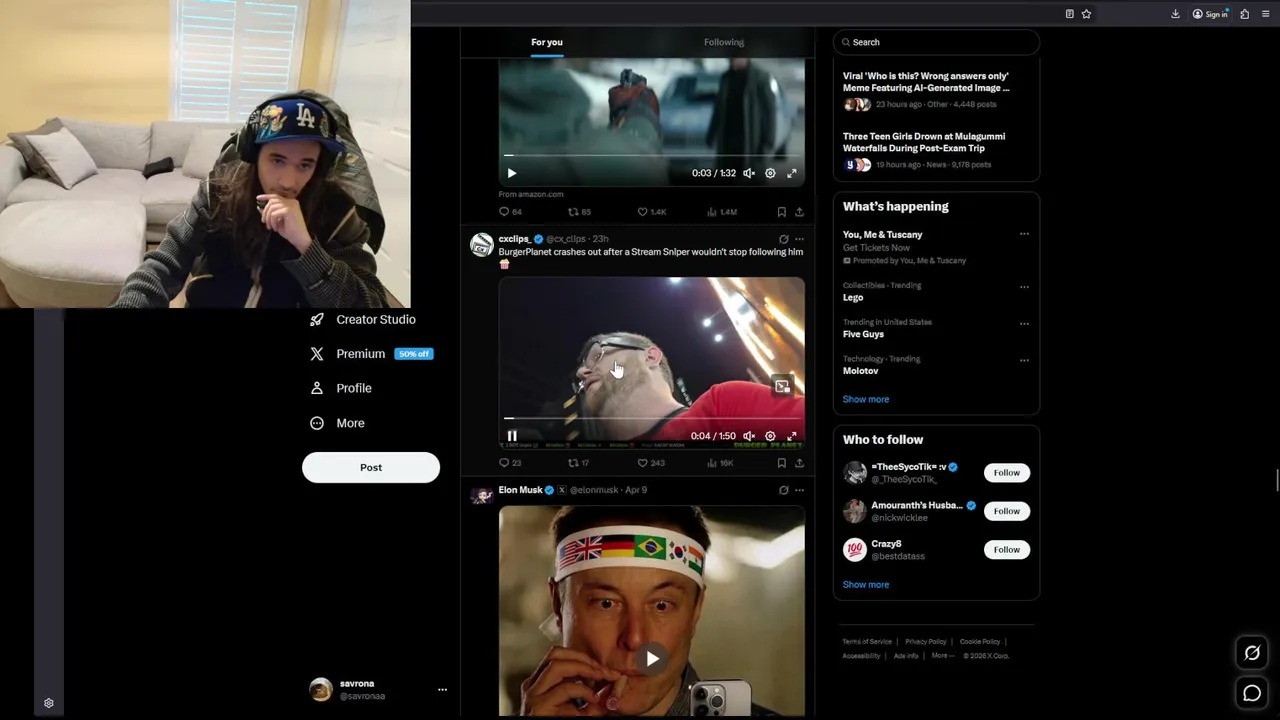Open more options on Elon Musk post
The image size is (1280, 720).
[799, 490]
